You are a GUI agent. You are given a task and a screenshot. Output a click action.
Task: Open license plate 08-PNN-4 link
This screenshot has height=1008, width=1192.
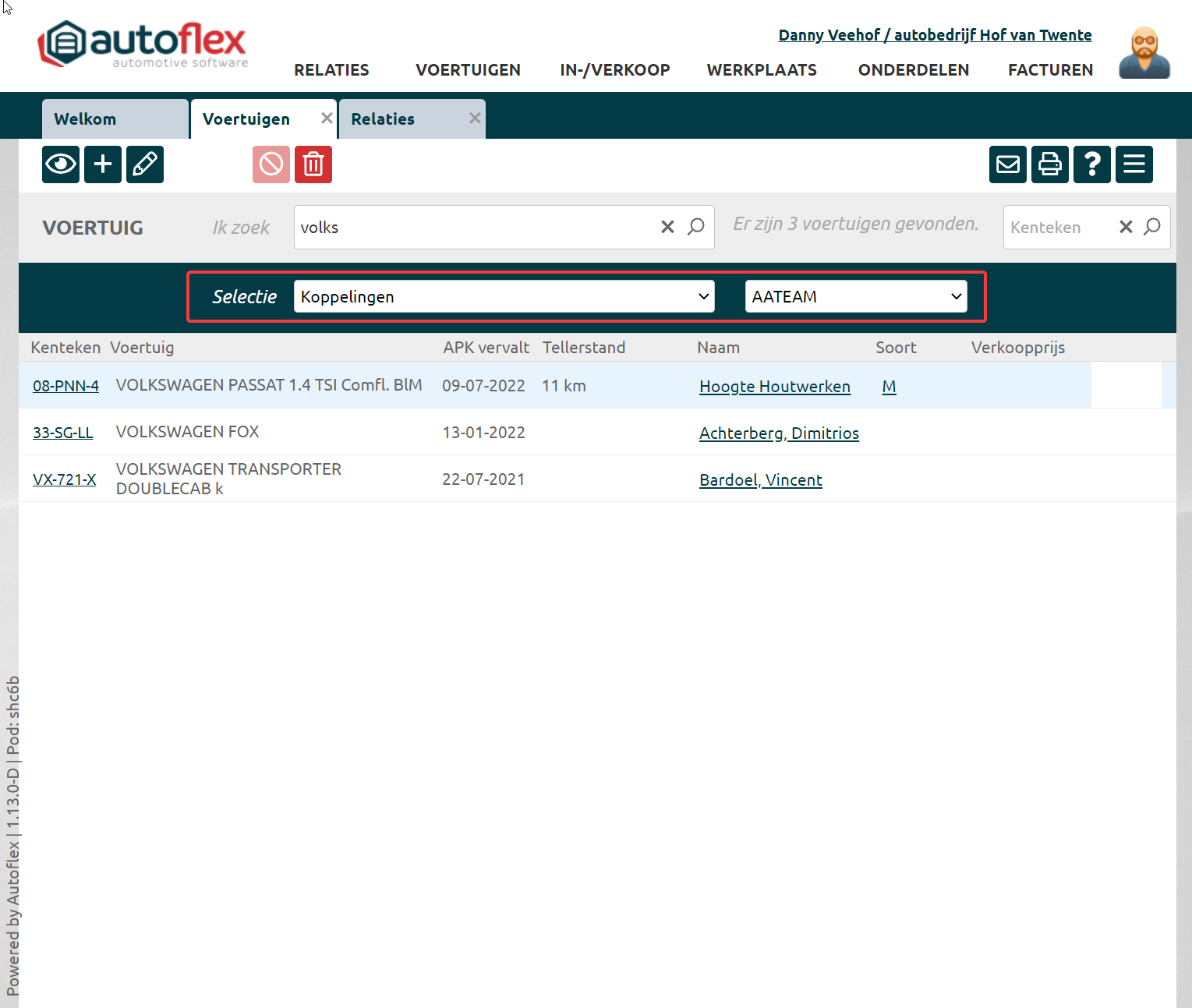click(x=65, y=386)
